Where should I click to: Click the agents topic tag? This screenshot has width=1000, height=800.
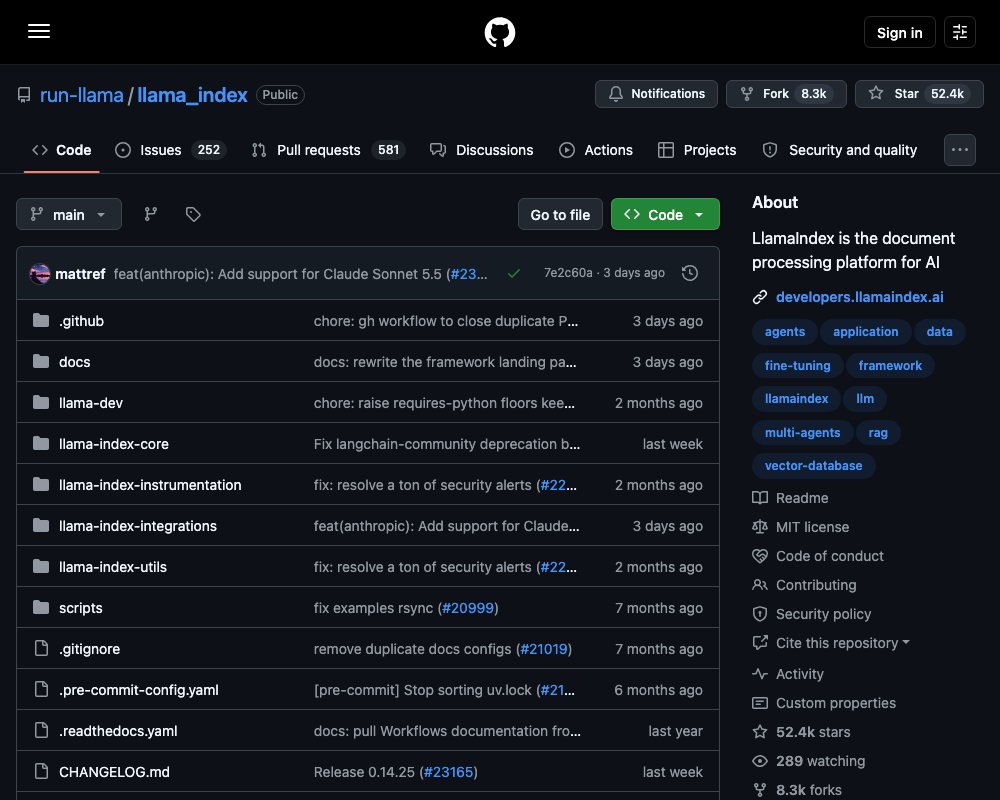(784, 332)
